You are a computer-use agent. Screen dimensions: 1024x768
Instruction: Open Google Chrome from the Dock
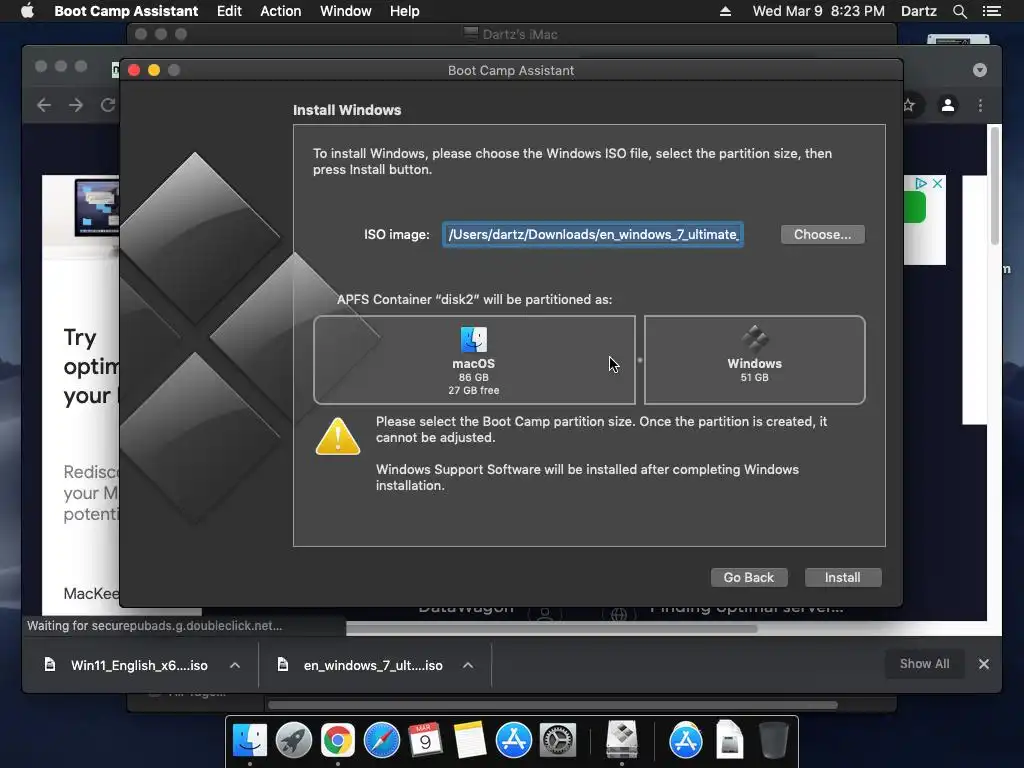point(337,741)
